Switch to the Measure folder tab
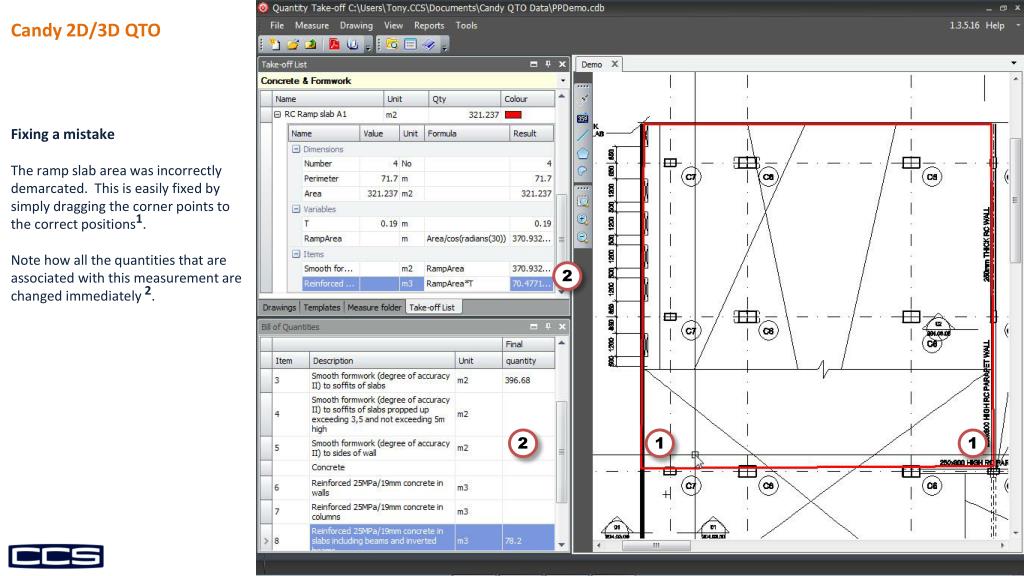This screenshot has width=1024, height=576. pos(374,307)
